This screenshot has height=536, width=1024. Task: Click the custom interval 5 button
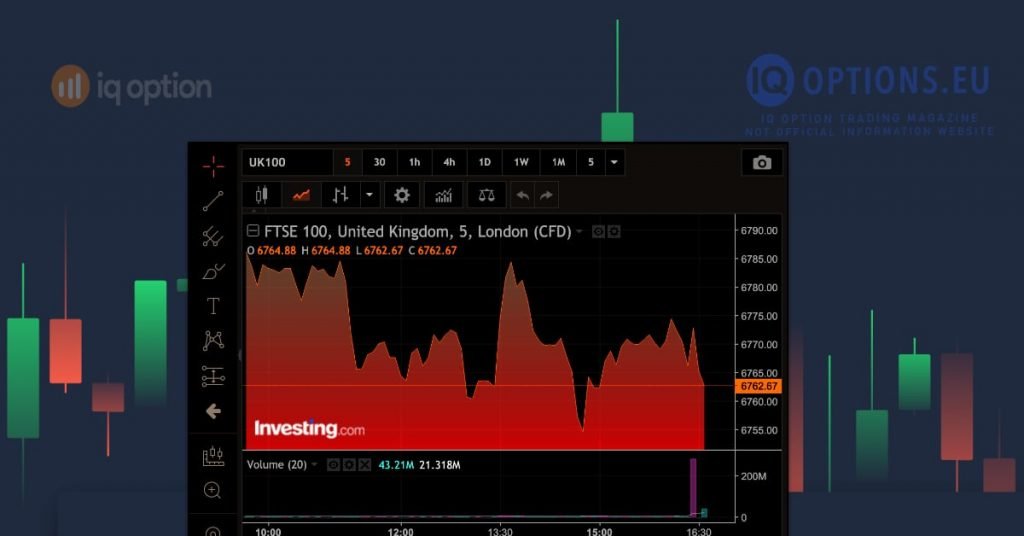pyautogui.click(x=591, y=163)
